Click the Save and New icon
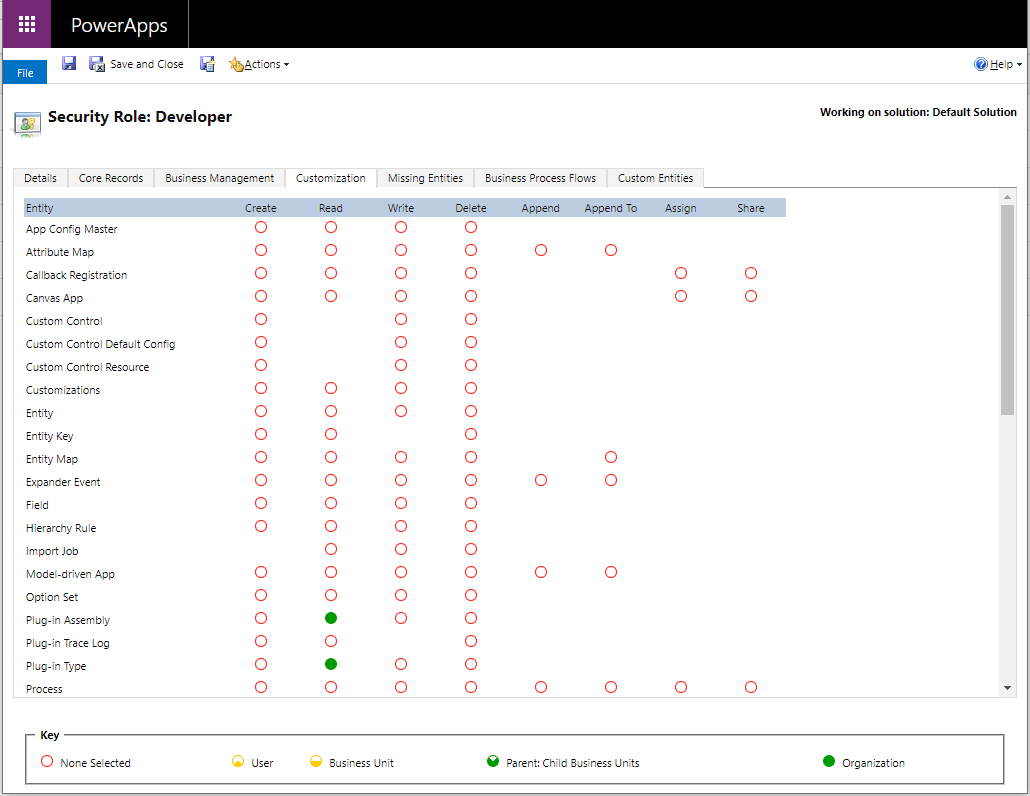Screen dimensions: 1030x796 pyautogui.click(x=208, y=64)
